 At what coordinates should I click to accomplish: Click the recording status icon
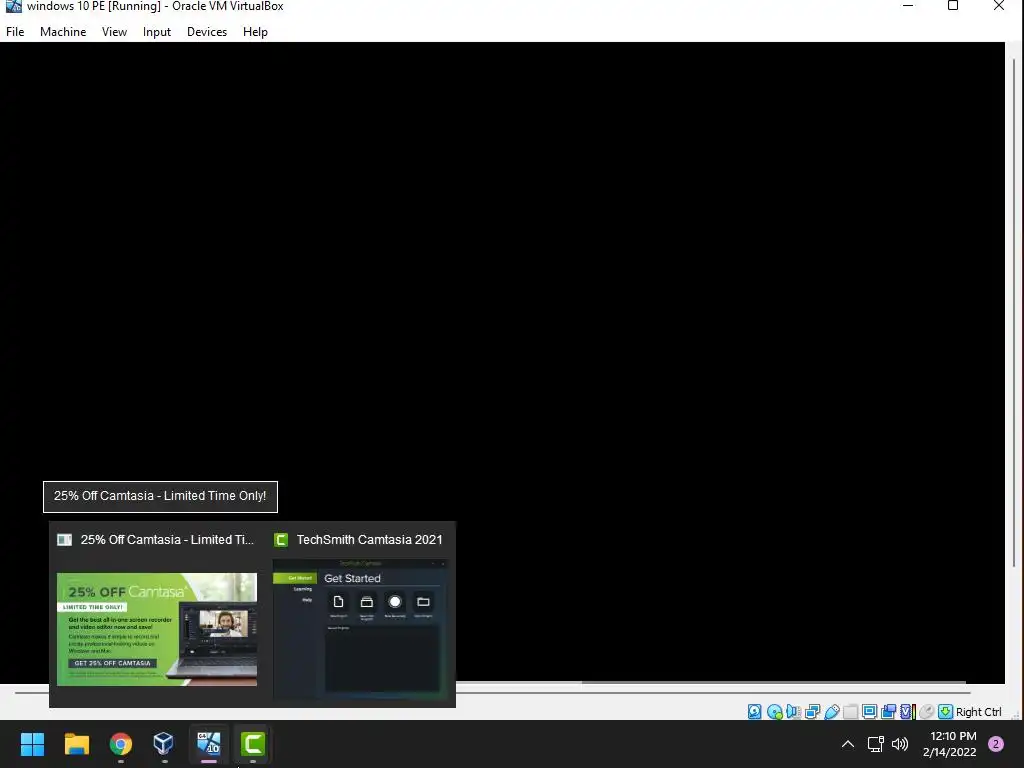pos(889,711)
